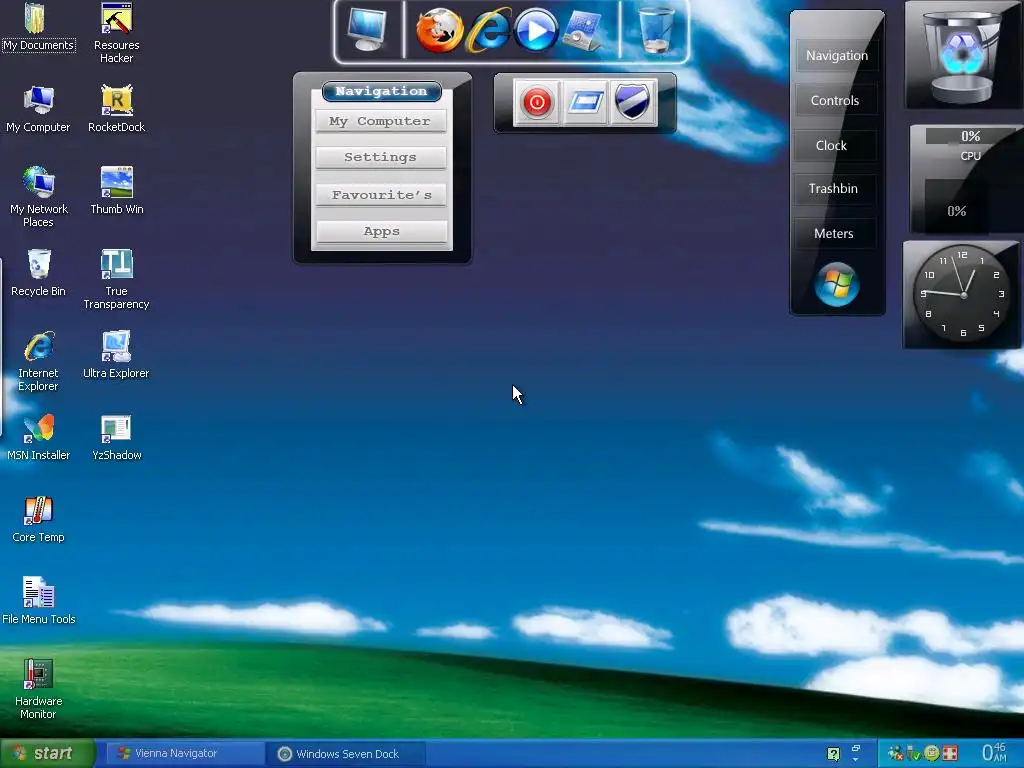The image size is (1024, 768).
Task: Open File Menu Tools shortcut
Action: 39,601
